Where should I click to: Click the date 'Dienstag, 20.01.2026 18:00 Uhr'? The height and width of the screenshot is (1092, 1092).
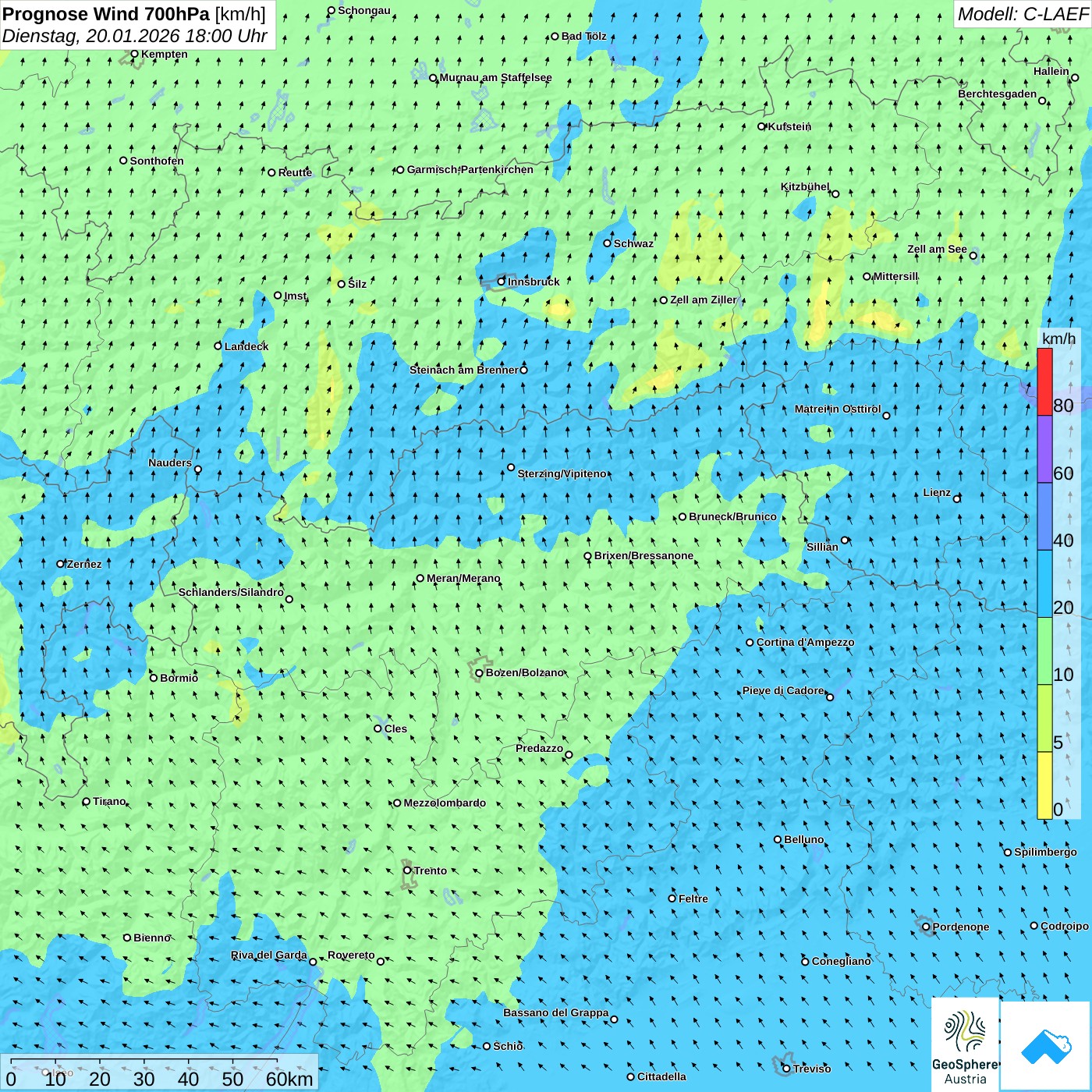tap(135, 37)
